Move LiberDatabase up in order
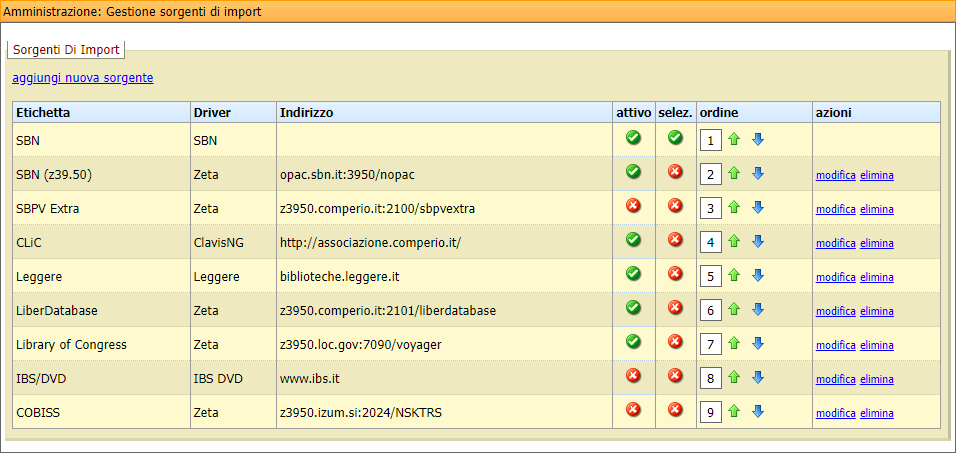This screenshot has width=956, height=453. click(x=734, y=310)
